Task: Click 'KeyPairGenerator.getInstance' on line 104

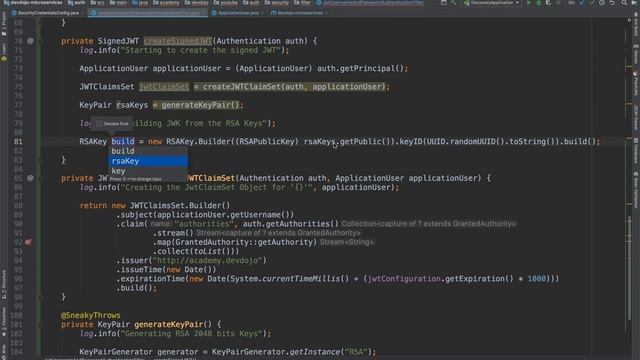Action: [x=276, y=352]
